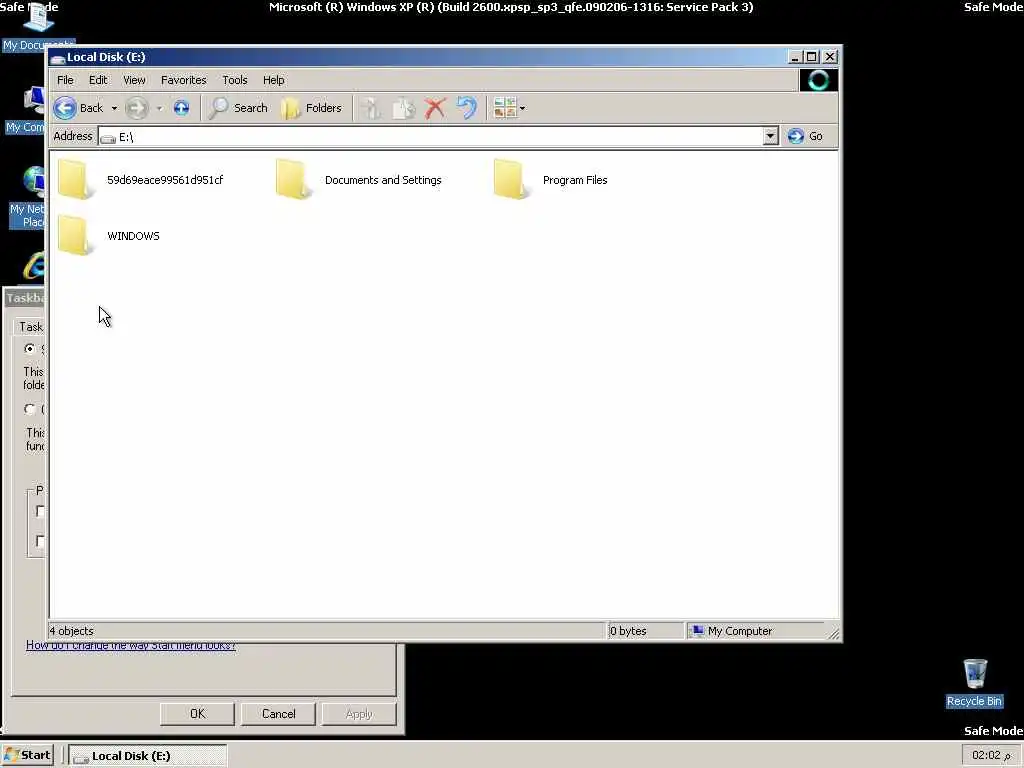Toggle the Folders pane
Screen dimensions: 1024x768
pyautogui.click(x=312, y=108)
